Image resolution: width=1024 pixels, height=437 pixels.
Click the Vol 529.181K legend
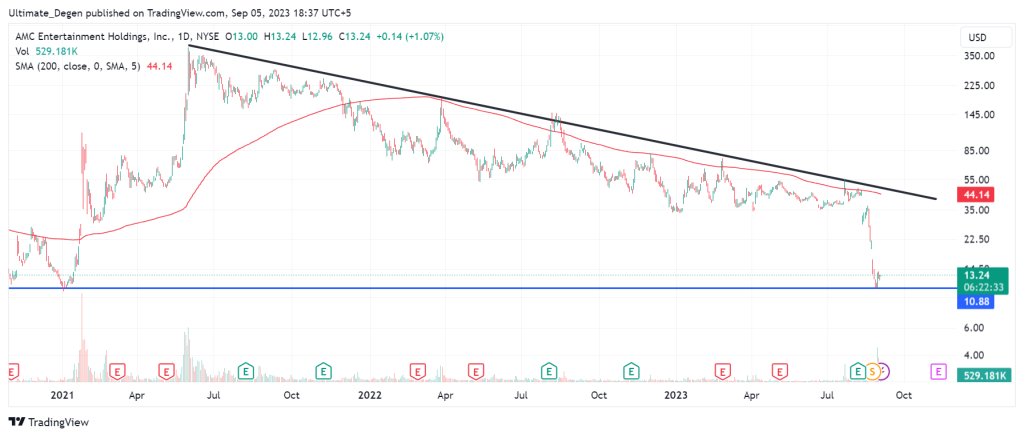(44, 52)
